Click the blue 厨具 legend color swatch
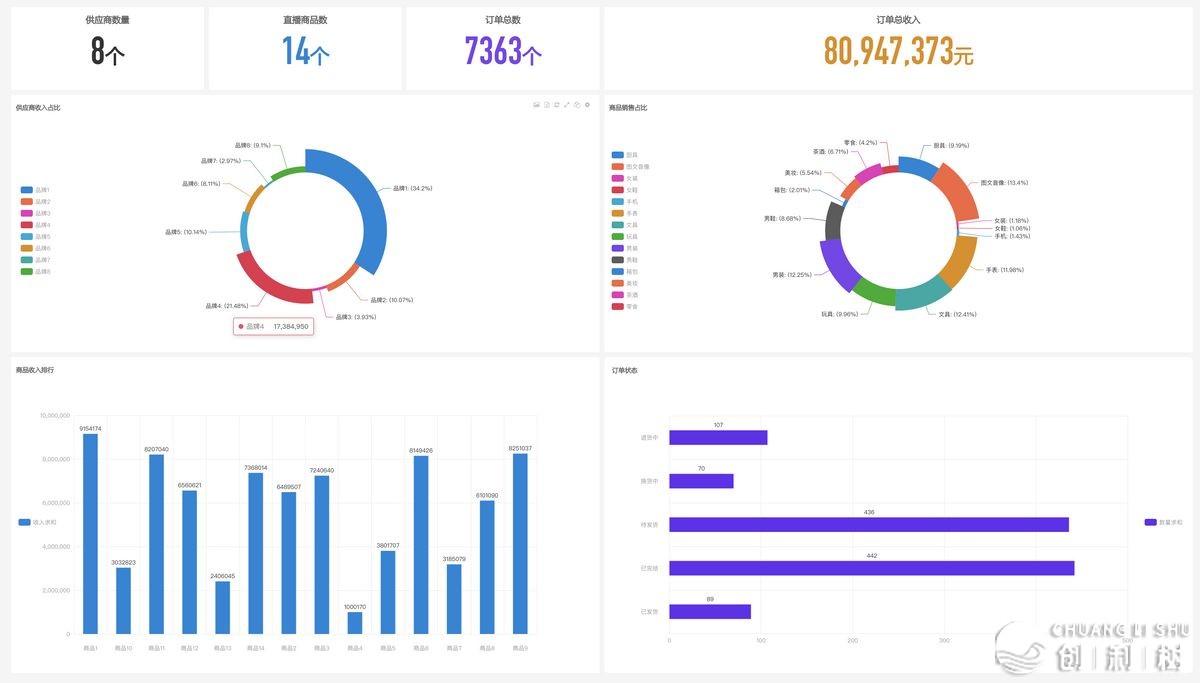Image resolution: width=1200 pixels, height=683 pixels. (617, 155)
